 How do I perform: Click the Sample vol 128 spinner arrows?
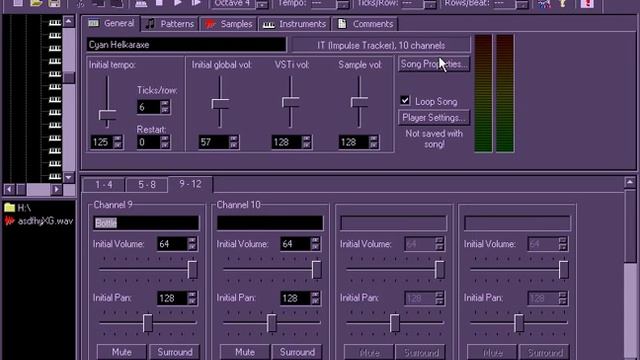(x=373, y=142)
